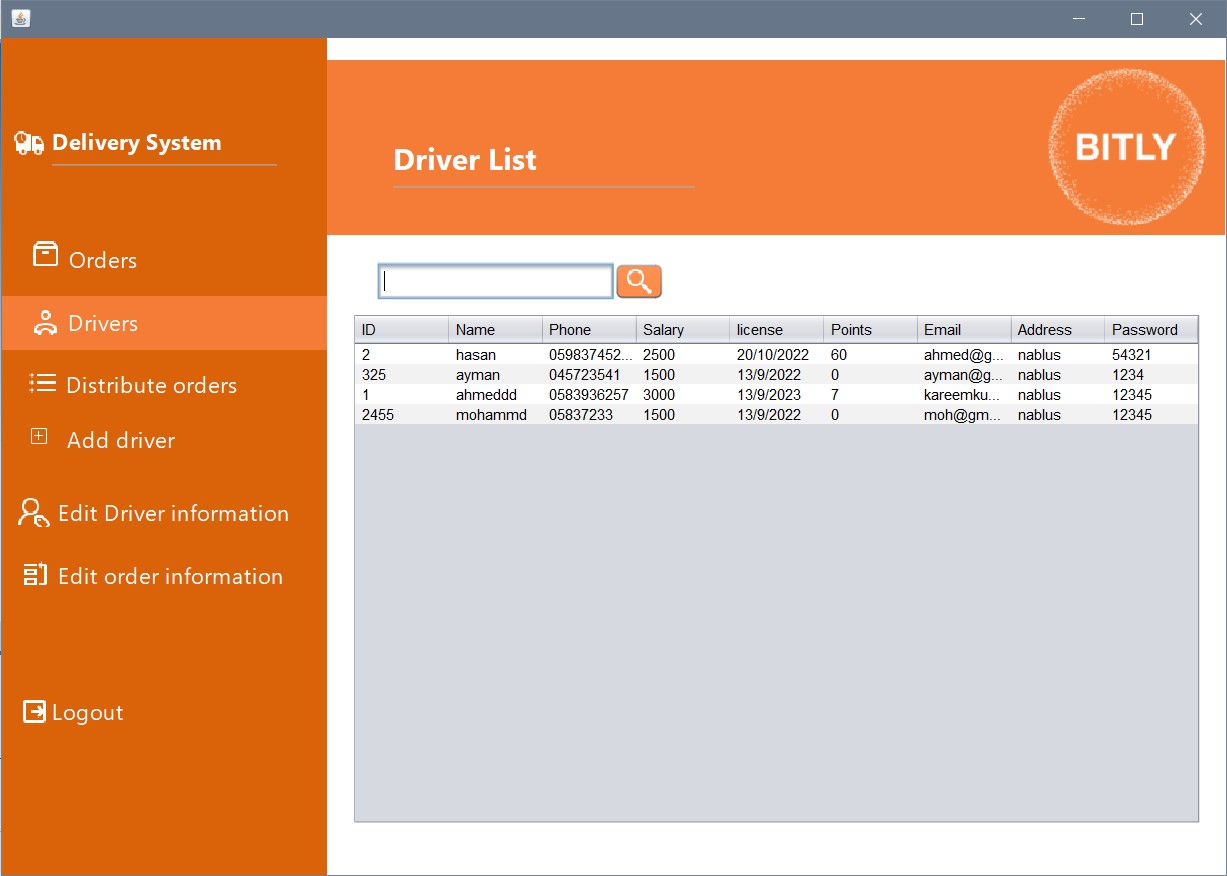Click the ID column header

pyautogui.click(x=402, y=329)
